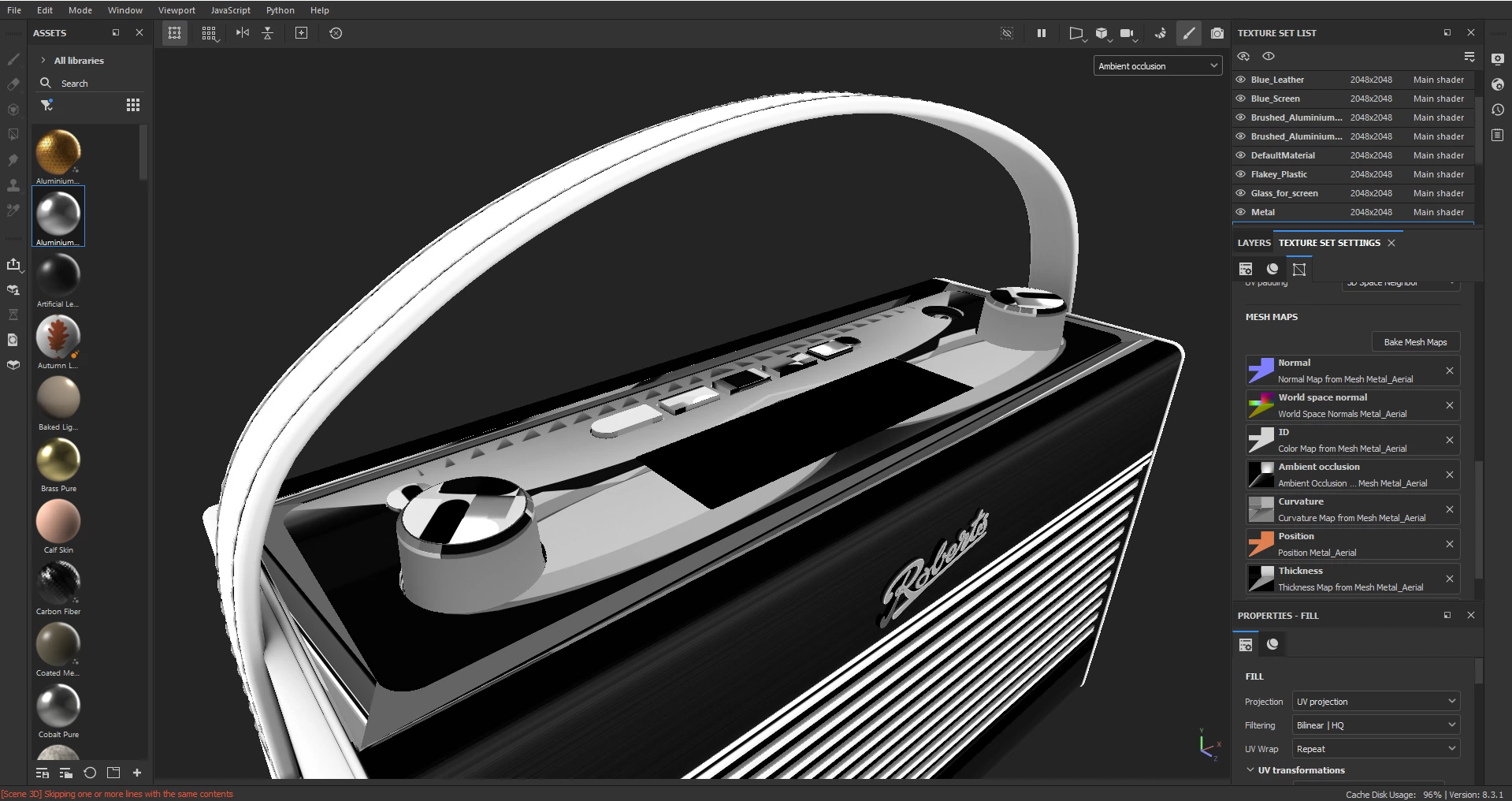The height and width of the screenshot is (801, 1512).
Task: Click the vertical align symmetry icon
Action: click(x=268, y=33)
